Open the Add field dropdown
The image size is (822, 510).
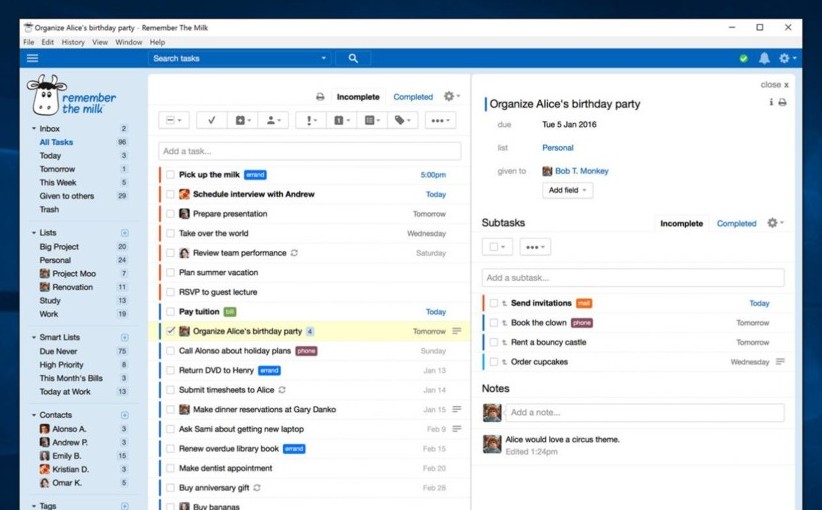tap(567, 190)
